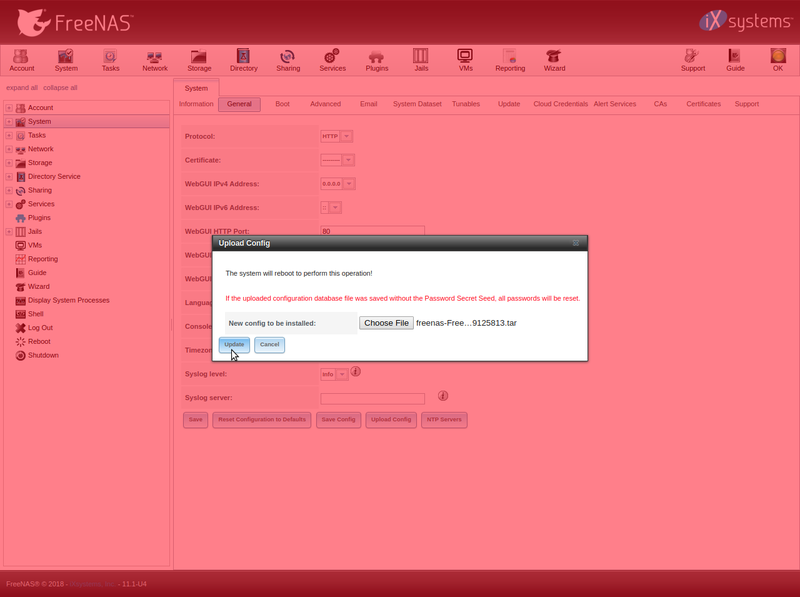
Task: Expand Tasks node in sidebar tree
Action: (x=9, y=135)
